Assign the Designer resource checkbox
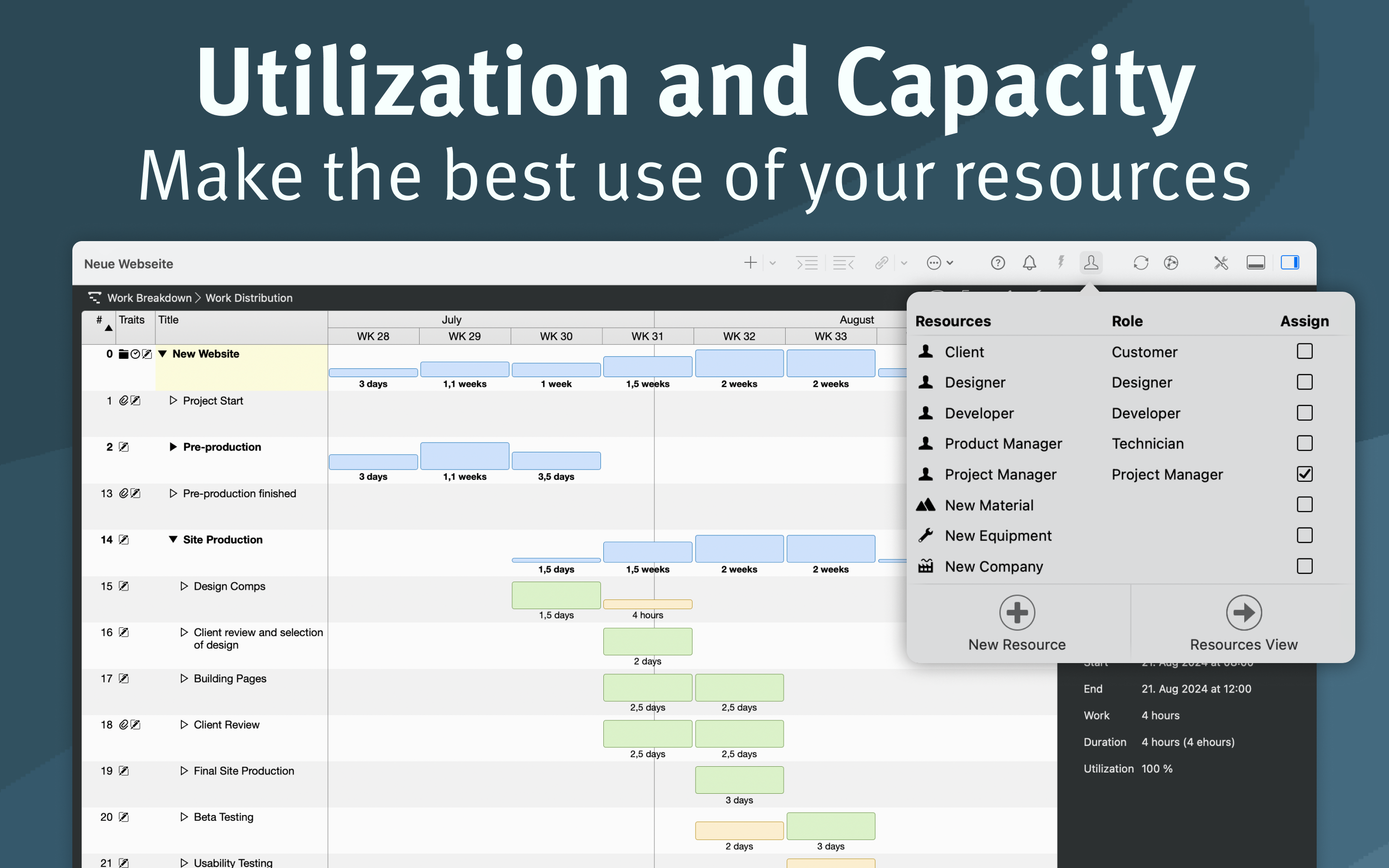Image resolution: width=1389 pixels, height=868 pixels. click(1304, 382)
